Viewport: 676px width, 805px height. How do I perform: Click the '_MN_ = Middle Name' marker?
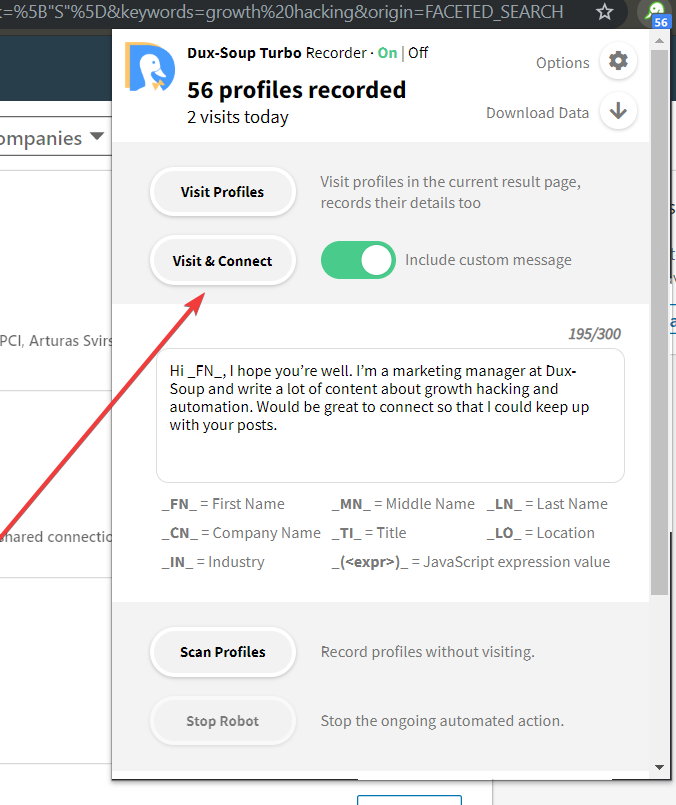tap(403, 504)
